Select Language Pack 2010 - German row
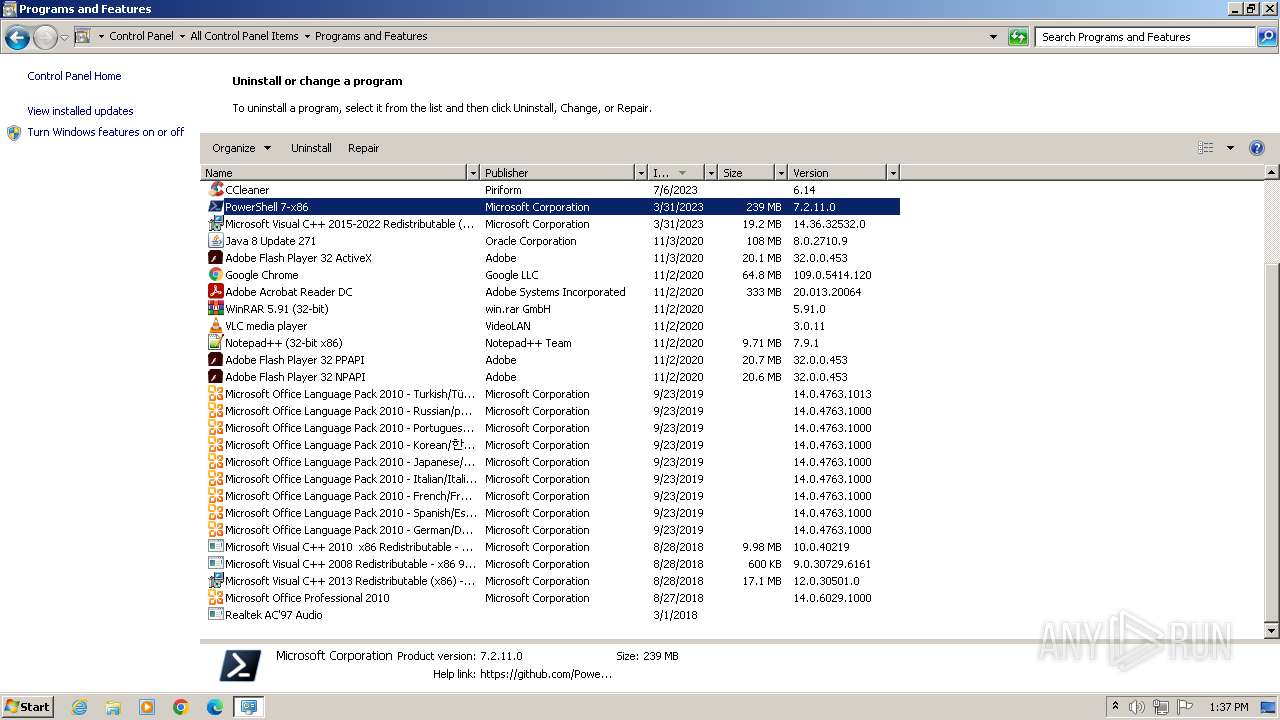This screenshot has height=720, width=1280. pyautogui.click(x=550, y=530)
